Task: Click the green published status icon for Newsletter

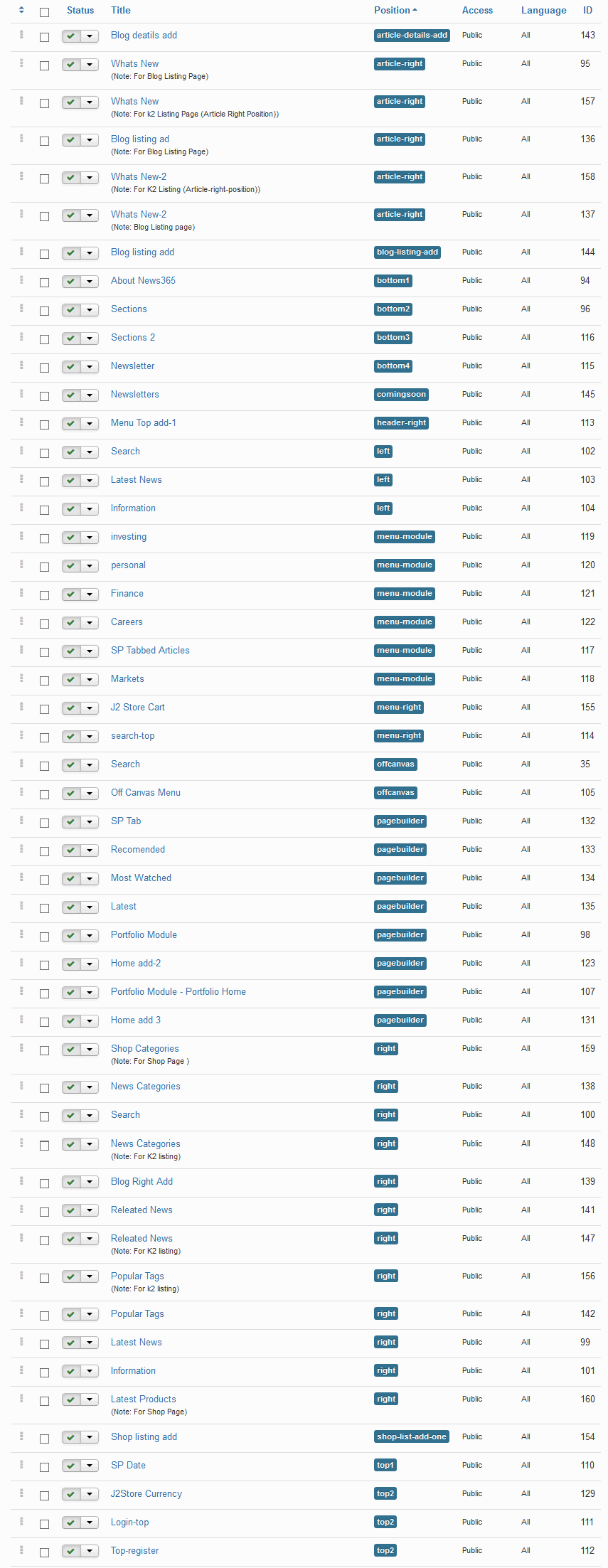Action: pyautogui.click(x=70, y=367)
